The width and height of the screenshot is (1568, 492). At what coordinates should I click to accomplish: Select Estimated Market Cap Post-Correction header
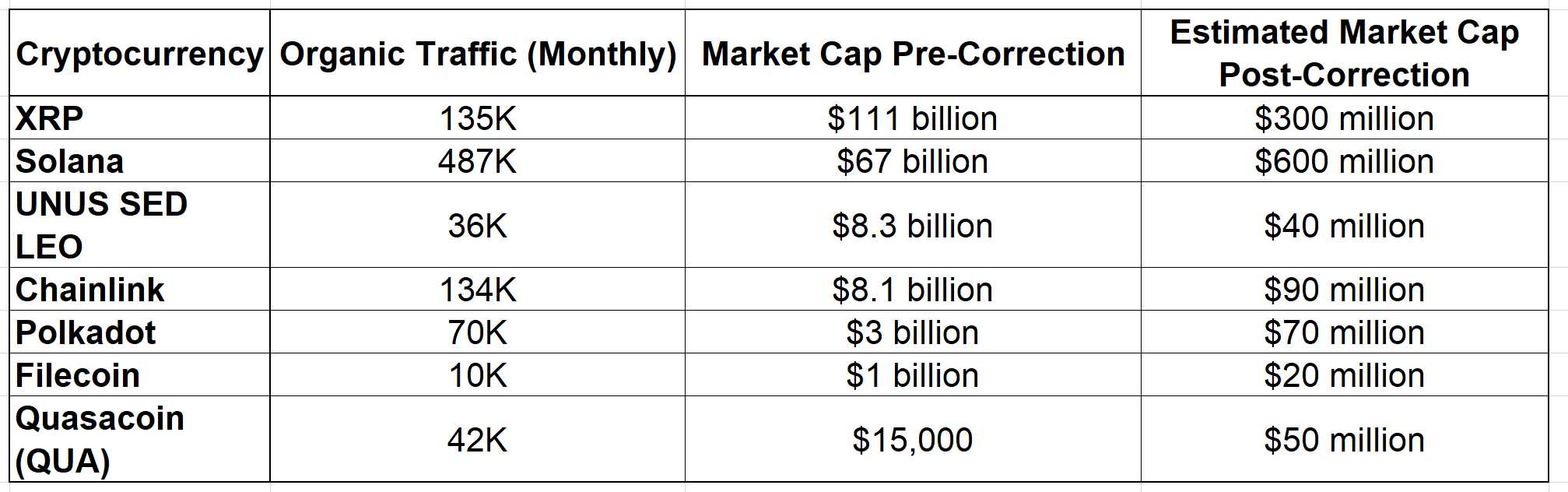[1344, 54]
